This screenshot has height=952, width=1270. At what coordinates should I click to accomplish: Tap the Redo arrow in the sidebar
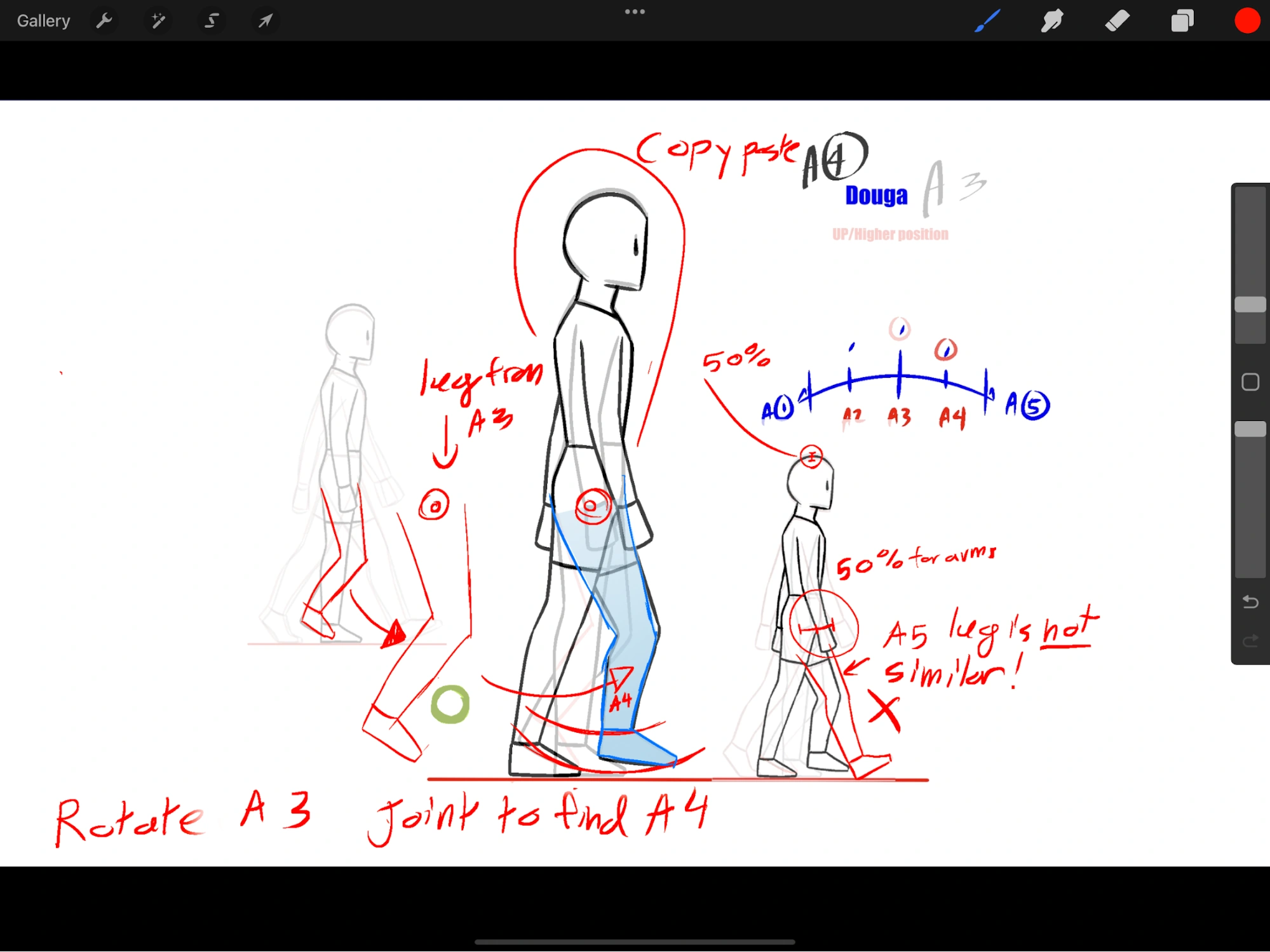(1250, 641)
